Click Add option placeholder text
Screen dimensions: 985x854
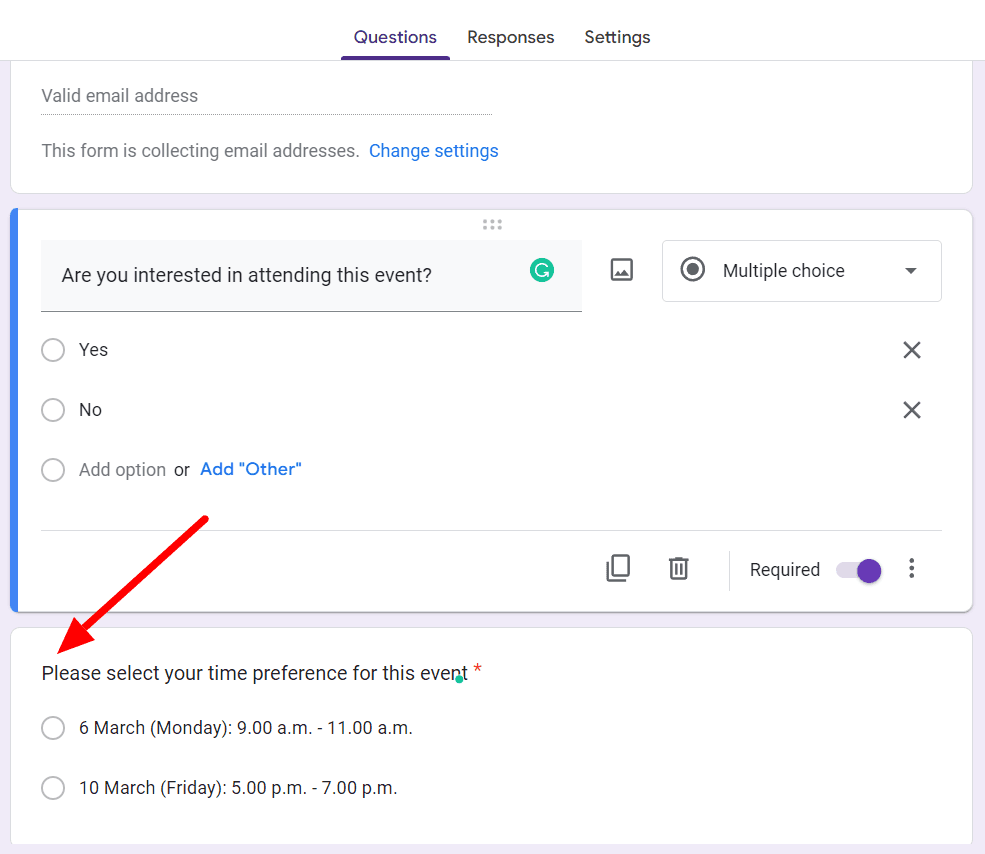(122, 469)
